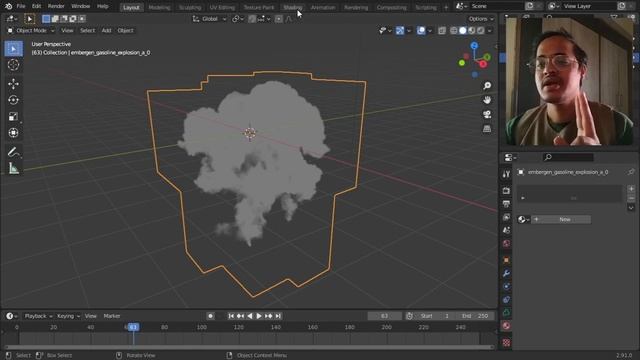Toggle camera view icon in viewport
The height and width of the screenshot is (360, 640).
[487, 114]
